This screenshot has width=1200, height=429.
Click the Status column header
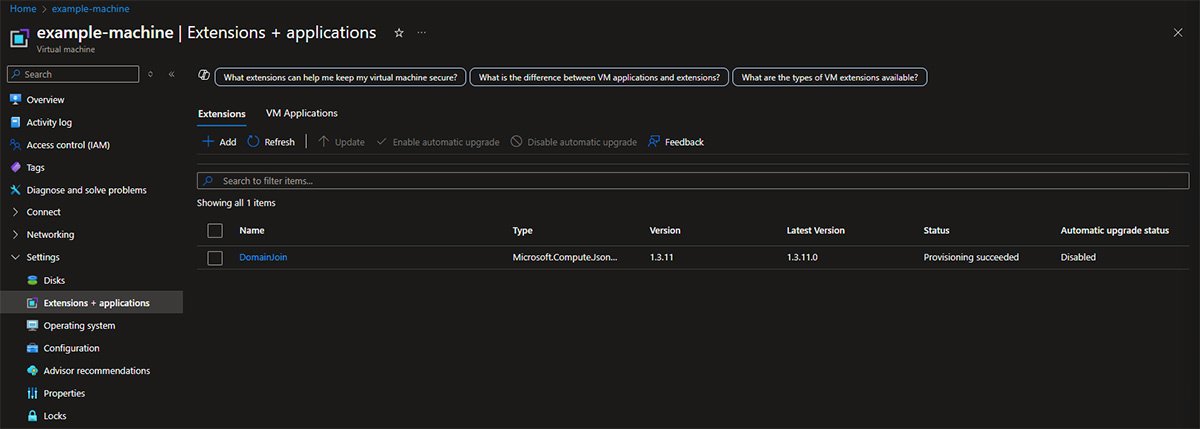tap(937, 231)
